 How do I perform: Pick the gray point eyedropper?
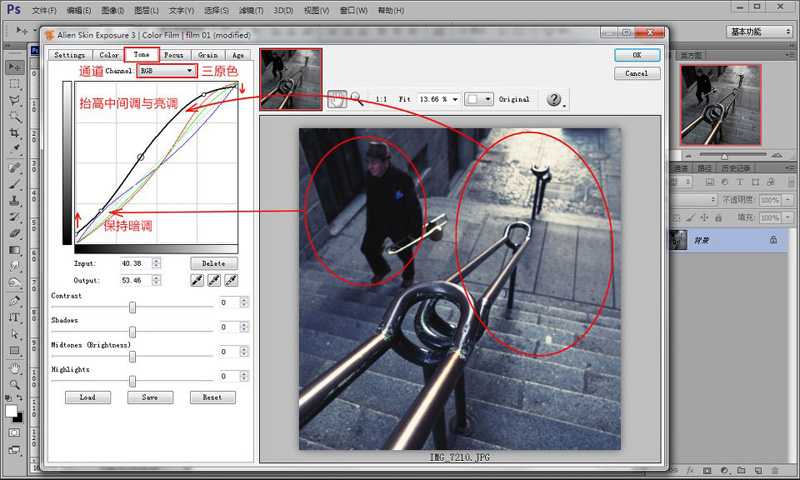point(214,280)
